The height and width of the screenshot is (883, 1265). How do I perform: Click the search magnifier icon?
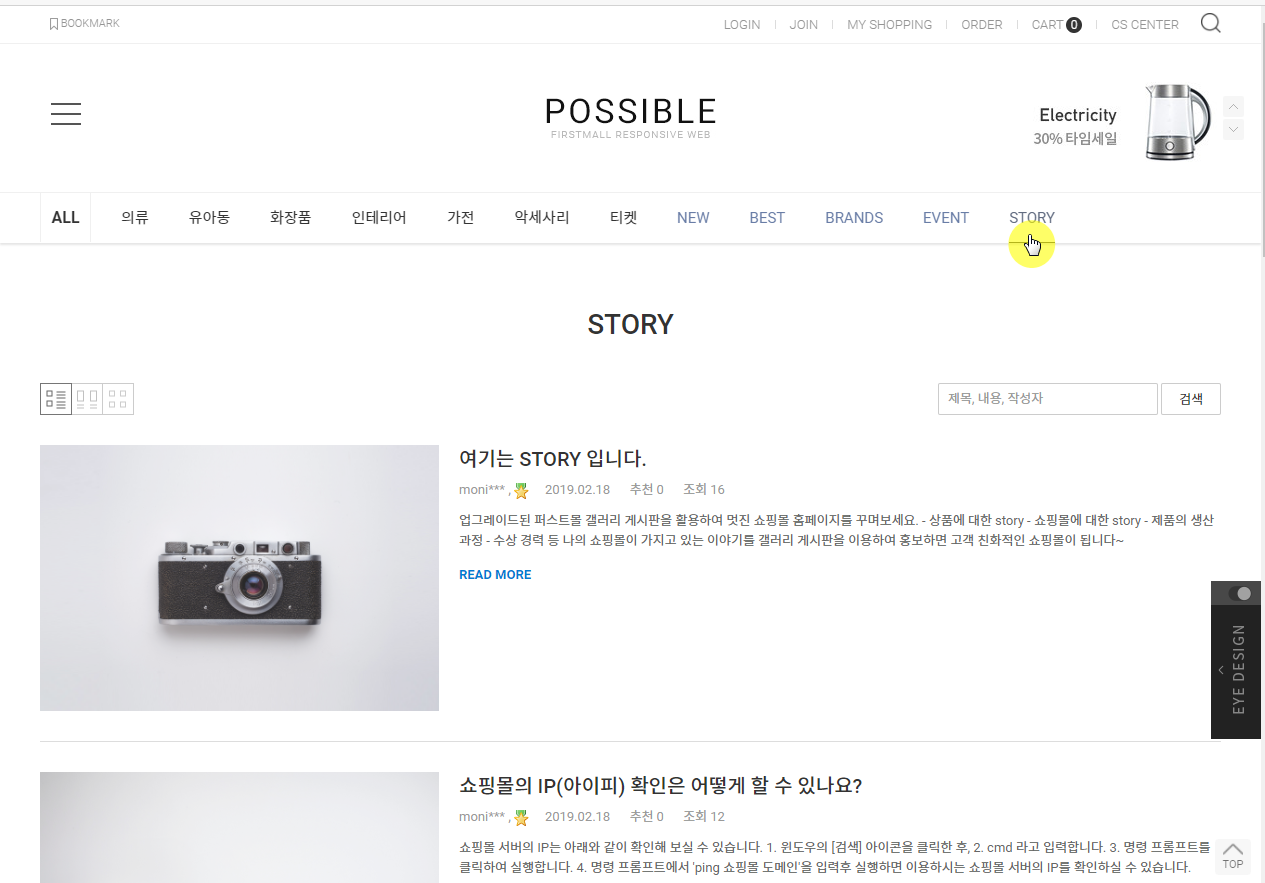[x=1210, y=24]
